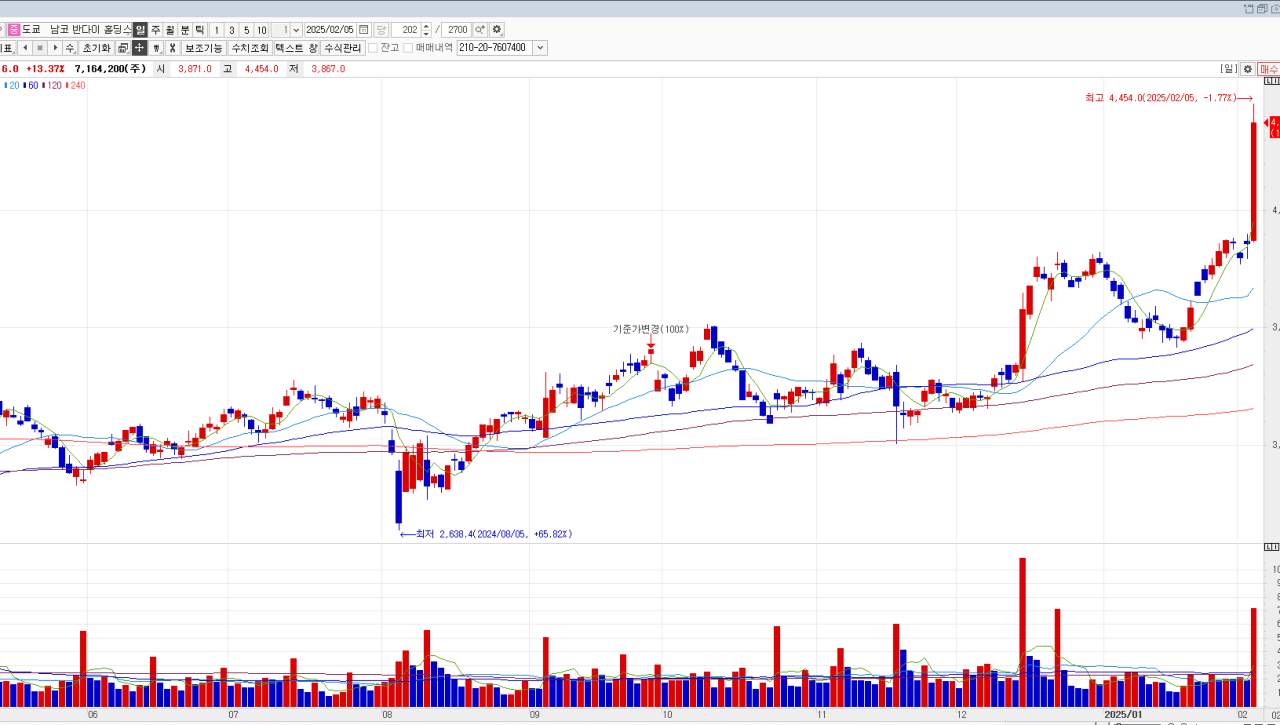
Task: Increase the 202 count with up stepper
Action: pyautogui.click(x=427, y=27)
